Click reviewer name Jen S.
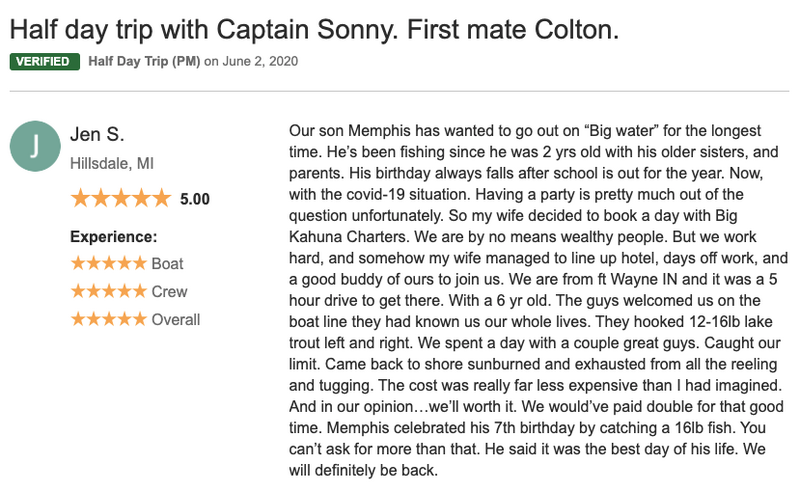Screen dimensions: 800x491 [97, 134]
